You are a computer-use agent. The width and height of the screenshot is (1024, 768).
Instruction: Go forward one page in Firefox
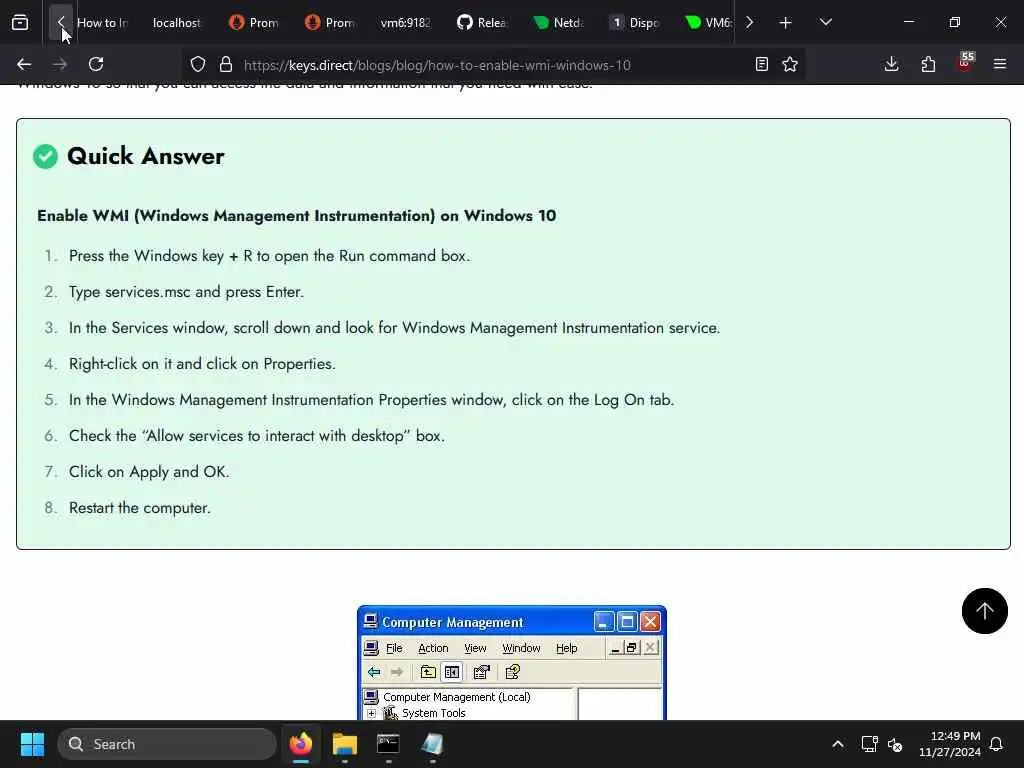[60, 64]
